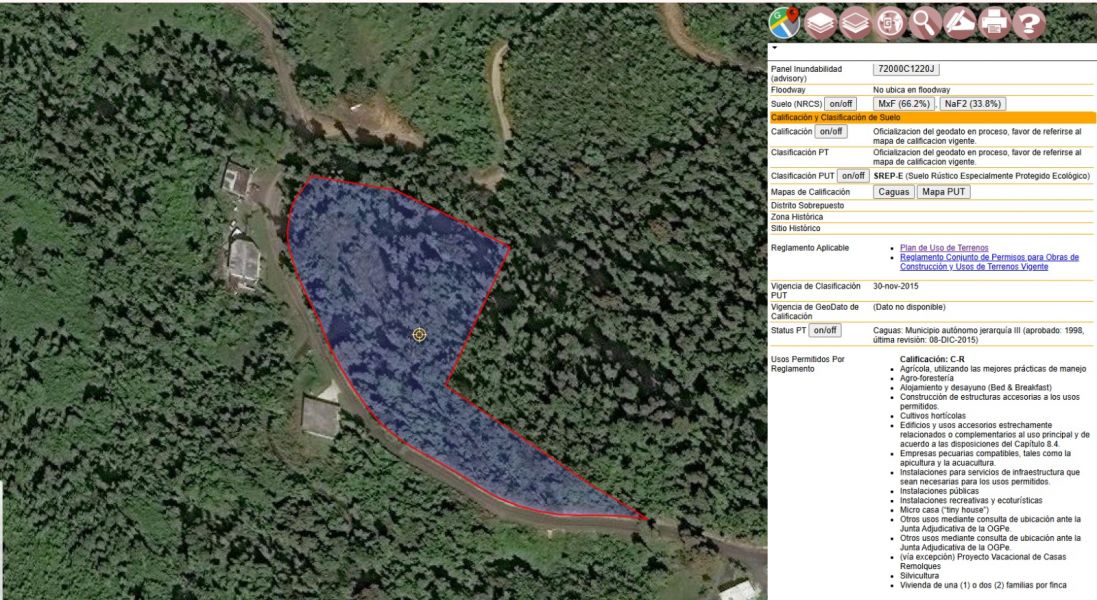Open the Google Maps icon

click(x=784, y=23)
